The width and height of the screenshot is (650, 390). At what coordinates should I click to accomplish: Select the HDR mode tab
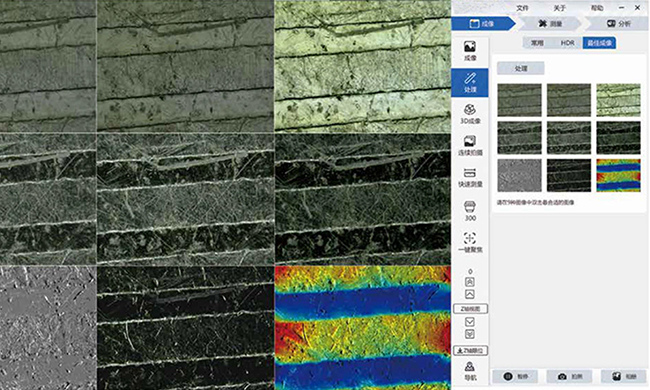(568, 43)
